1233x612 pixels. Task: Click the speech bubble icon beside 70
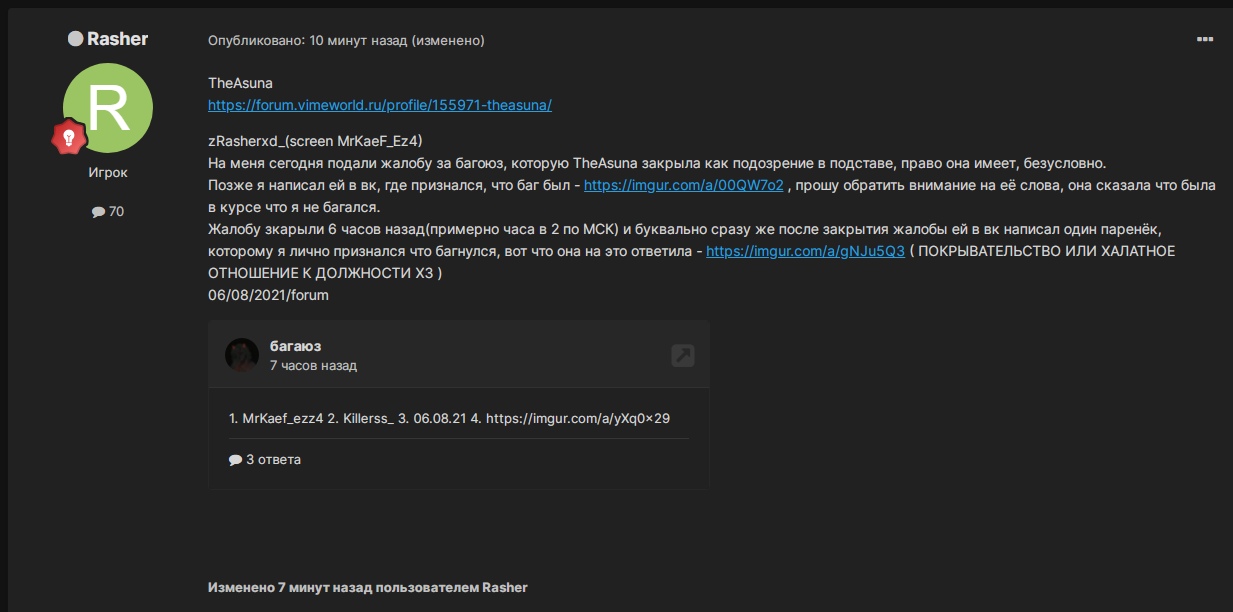tap(98, 212)
